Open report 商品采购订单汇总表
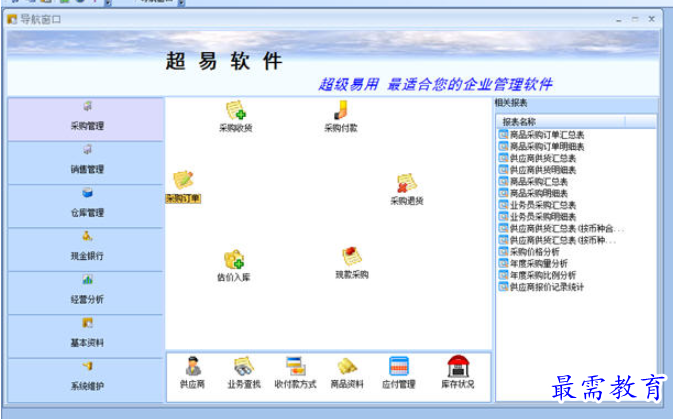 542,135
